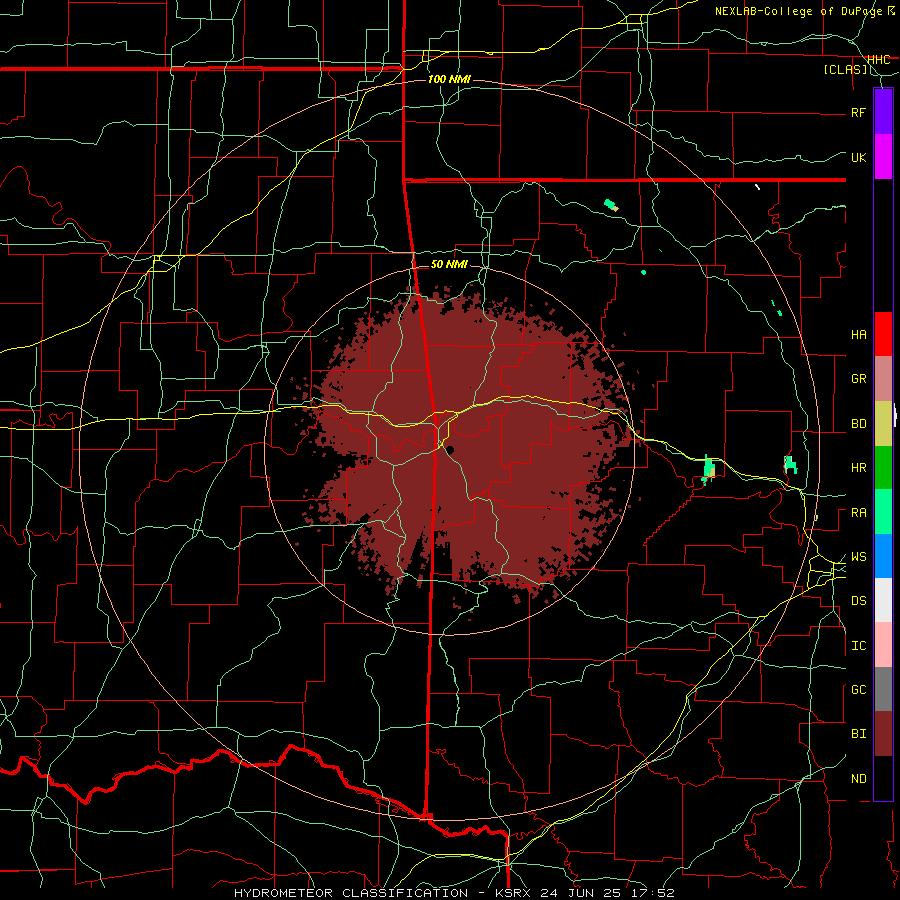Click the ND black legend swatch
This screenshot has height=900, width=900.
(883, 778)
